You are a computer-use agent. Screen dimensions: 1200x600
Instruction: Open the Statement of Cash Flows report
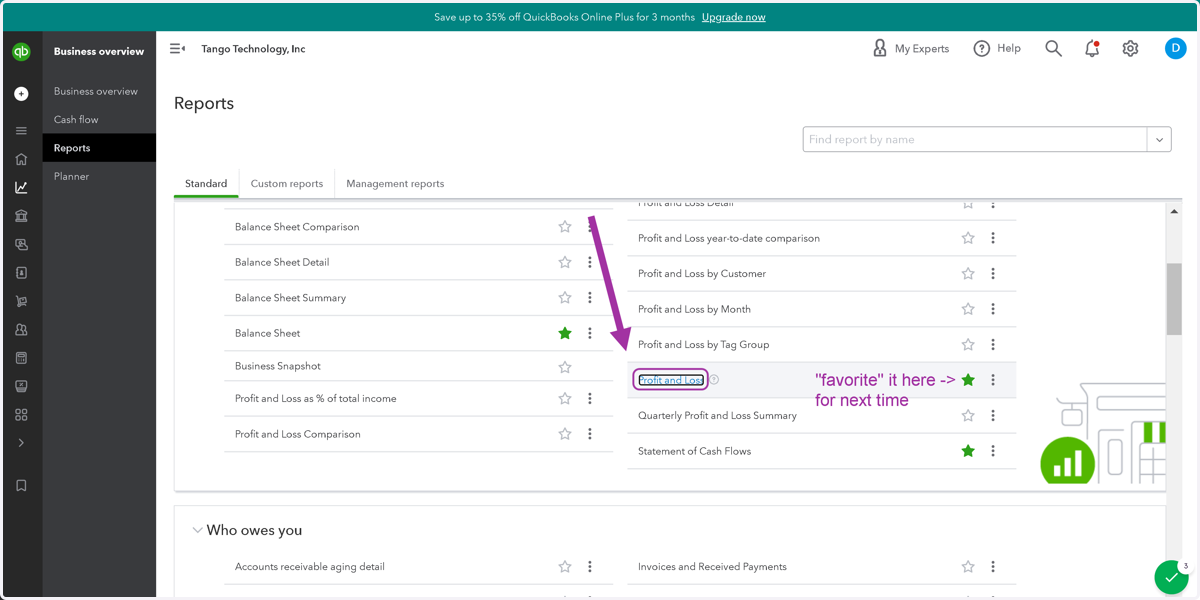click(694, 451)
